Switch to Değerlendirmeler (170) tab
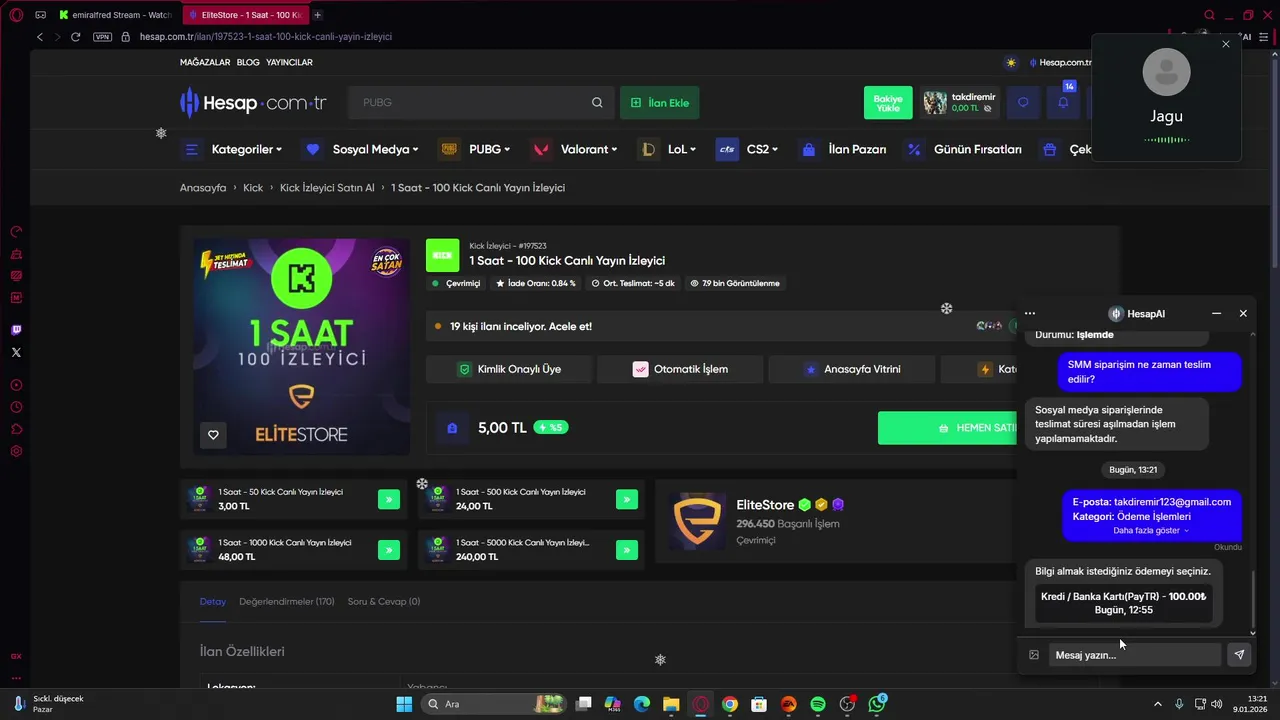1280x720 pixels. pyautogui.click(x=287, y=602)
